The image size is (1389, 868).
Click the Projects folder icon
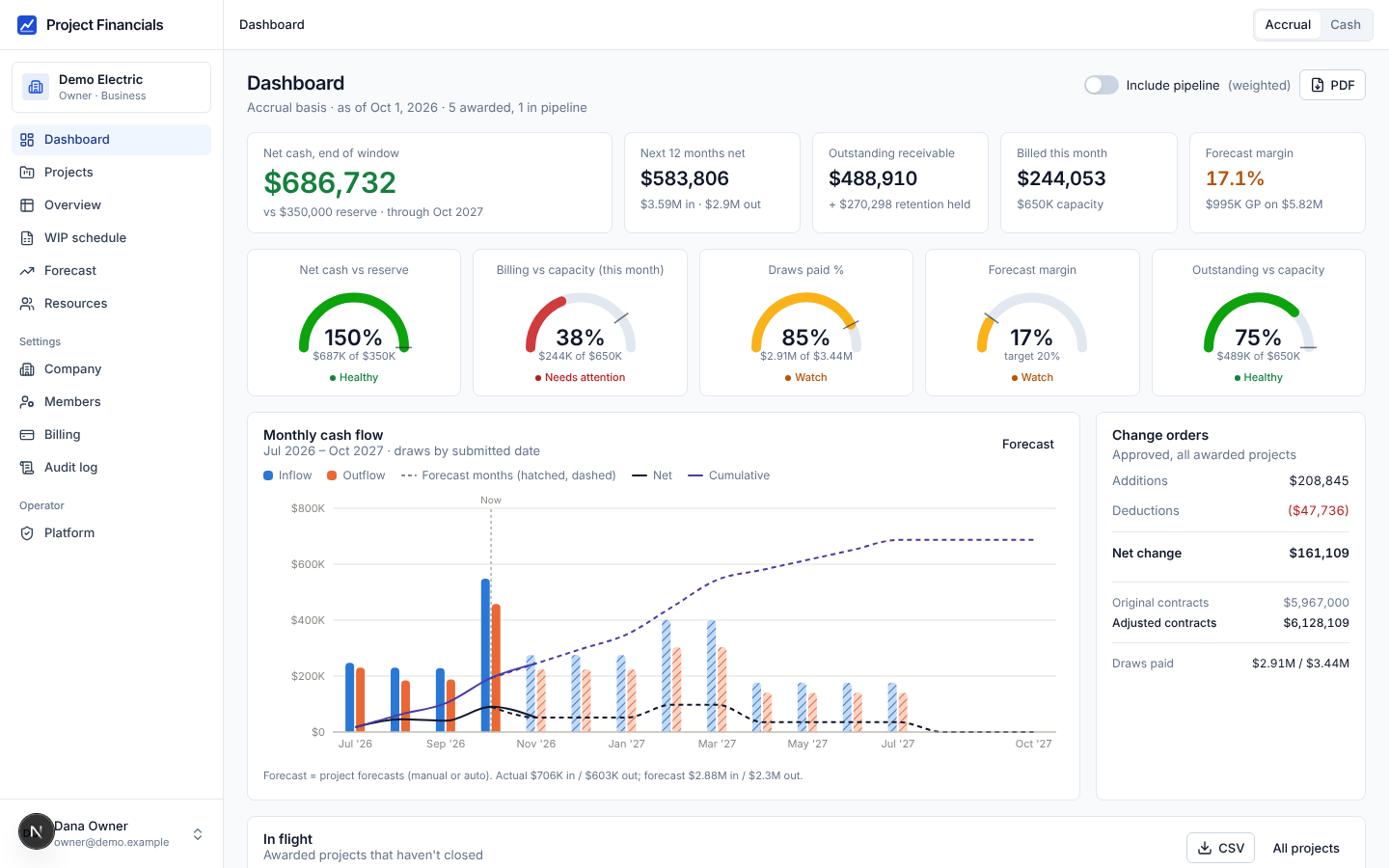(27, 173)
